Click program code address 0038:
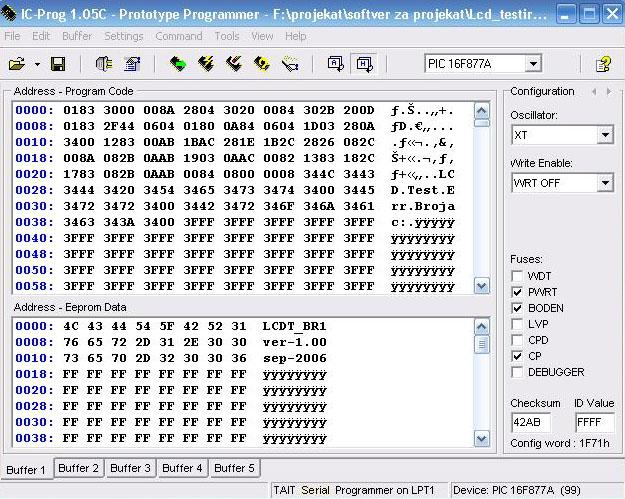Image resolution: width=625 pixels, height=499 pixels. [x=34, y=222]
